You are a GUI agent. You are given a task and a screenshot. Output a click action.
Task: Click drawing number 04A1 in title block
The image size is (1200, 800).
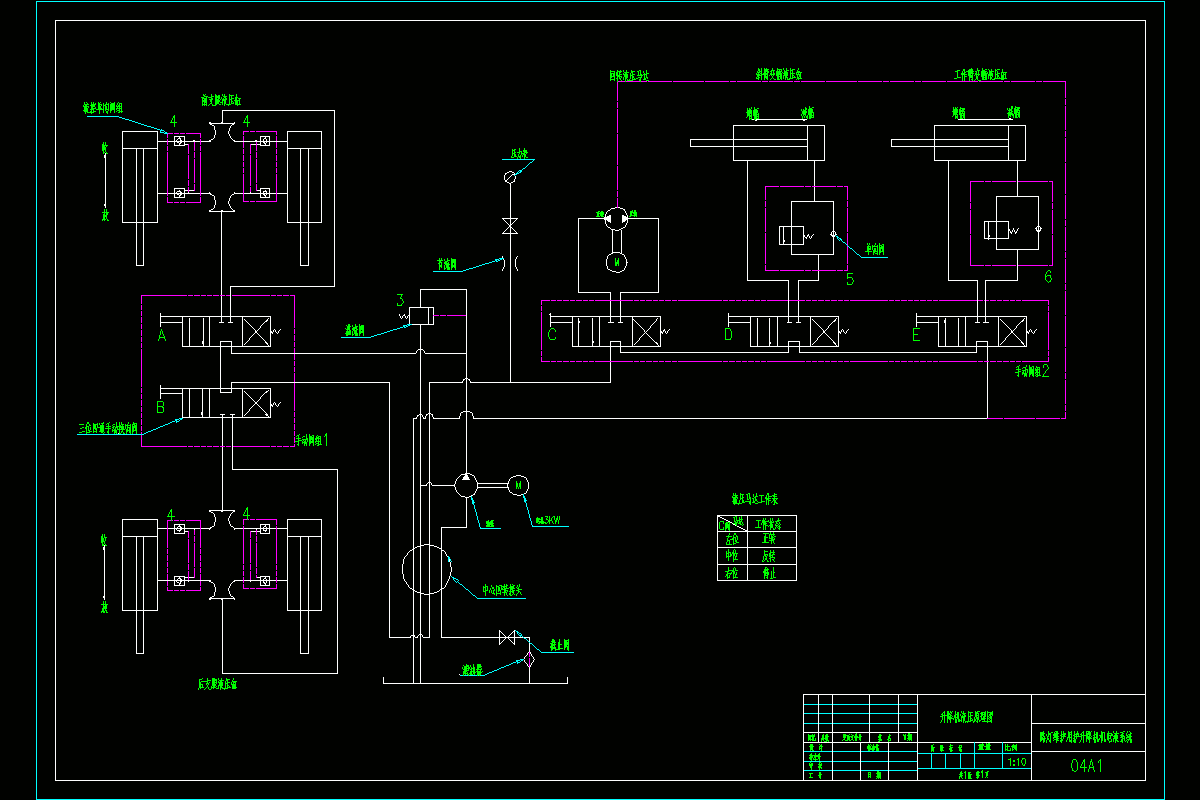point(1087,766)
